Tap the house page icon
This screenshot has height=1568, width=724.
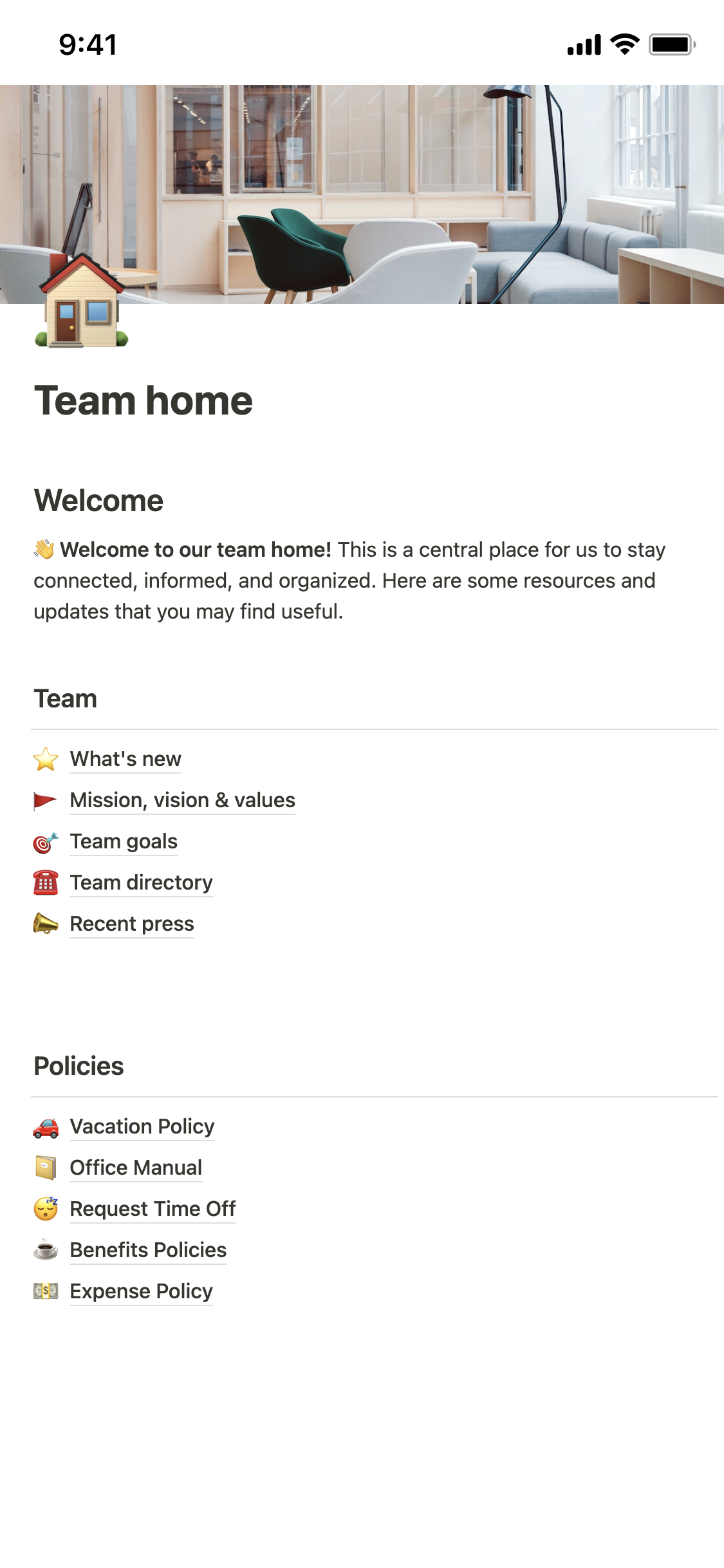pyautogui.click(x=82, y=301)
